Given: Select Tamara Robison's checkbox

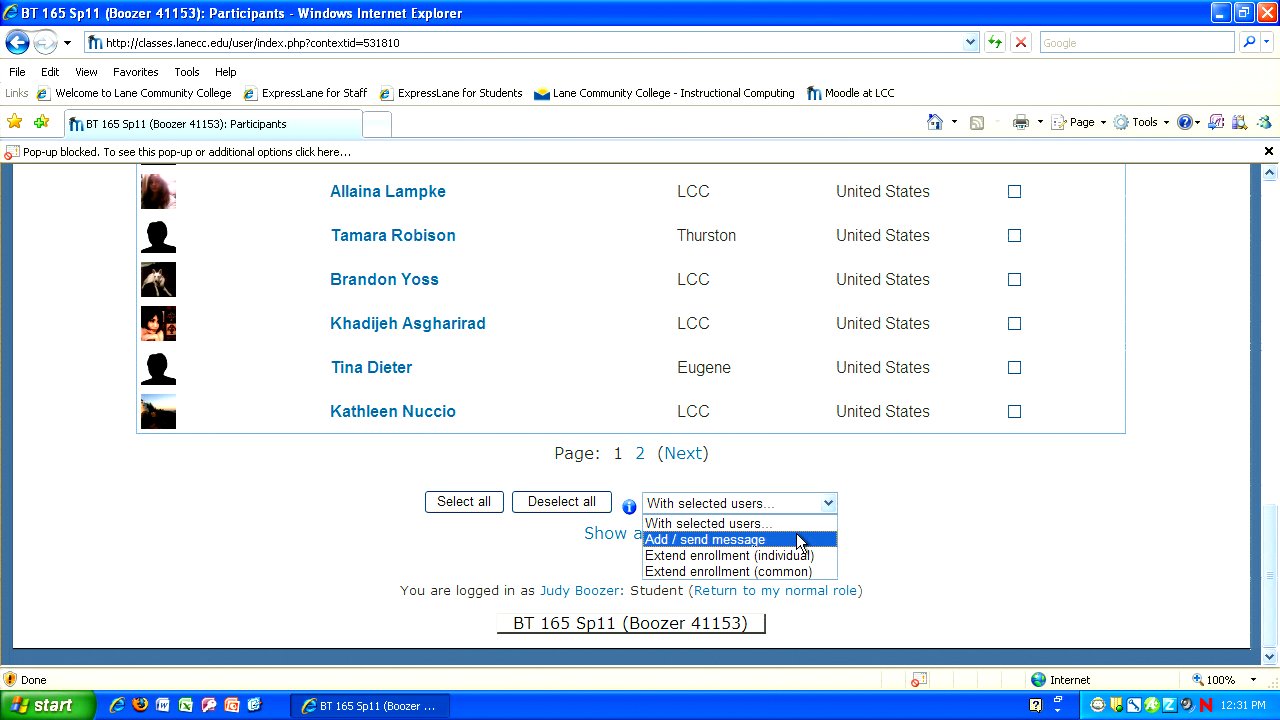Looking at the screenshot, I should click(x=1014, y=235).
